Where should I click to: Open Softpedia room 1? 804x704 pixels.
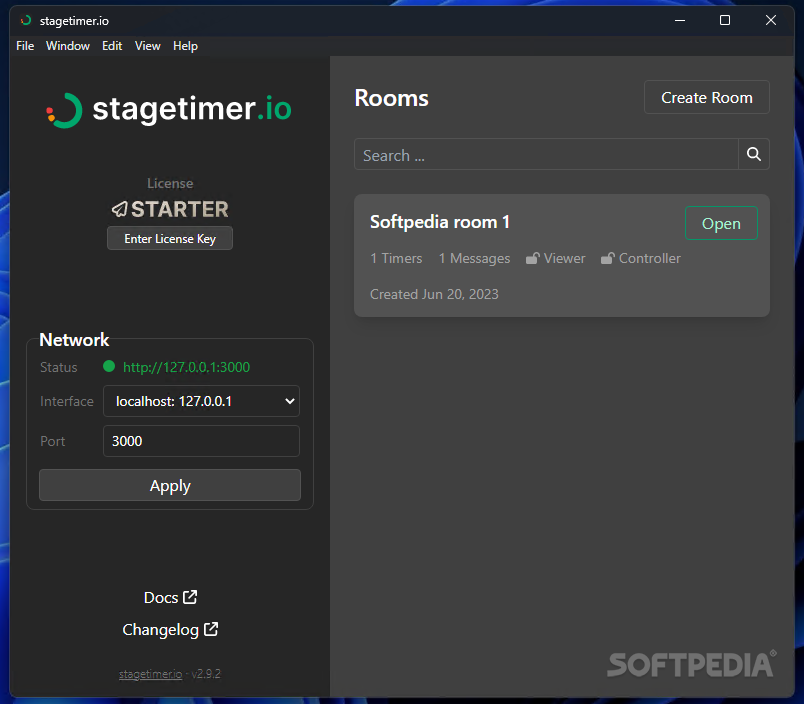[x=721, y=223]
